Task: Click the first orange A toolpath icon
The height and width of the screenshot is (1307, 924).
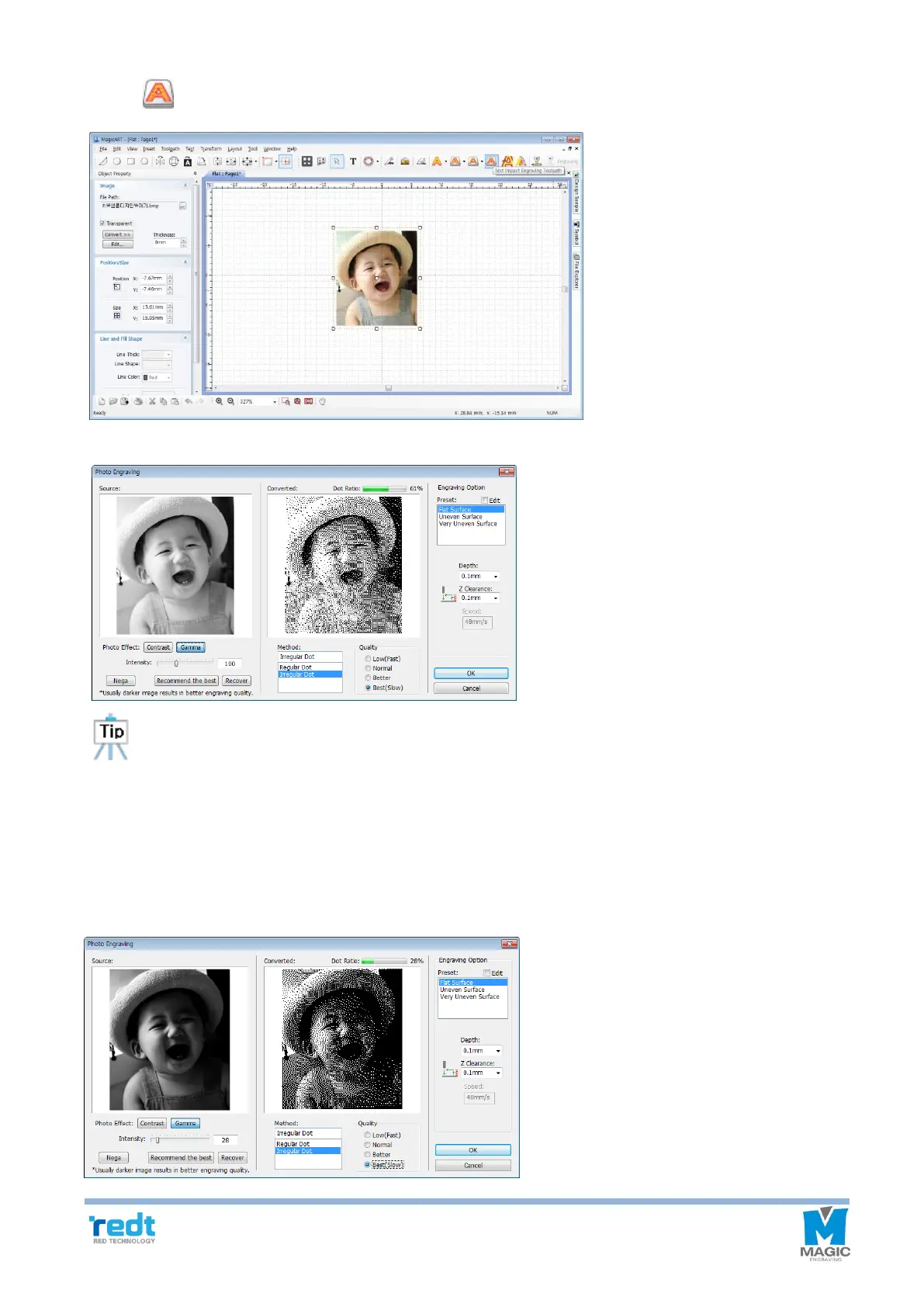Action: (x=437, y=161)
